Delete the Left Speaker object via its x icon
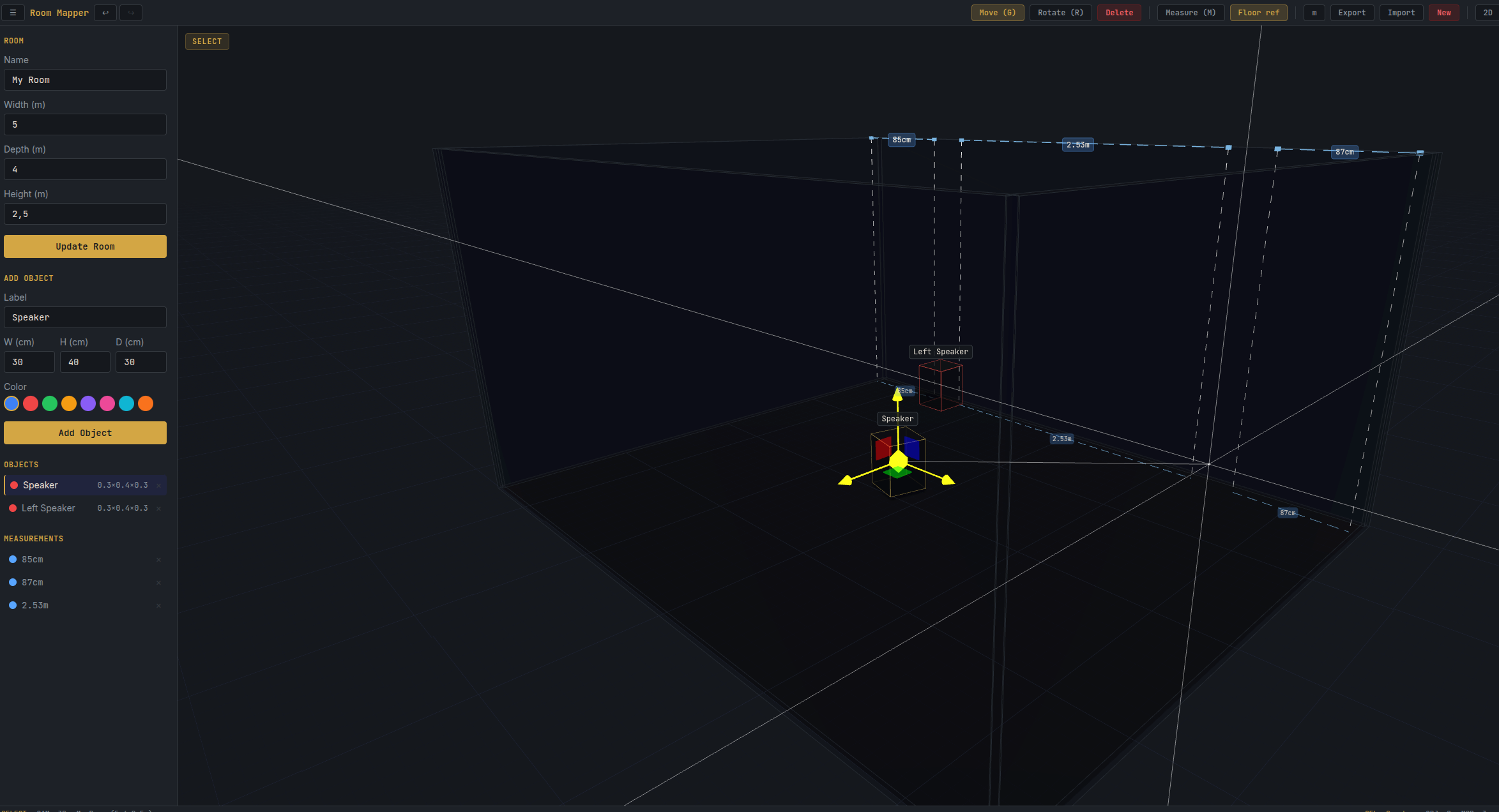Image resolution: width=1499 pixels, height=812 pixels. coord(158,508)
